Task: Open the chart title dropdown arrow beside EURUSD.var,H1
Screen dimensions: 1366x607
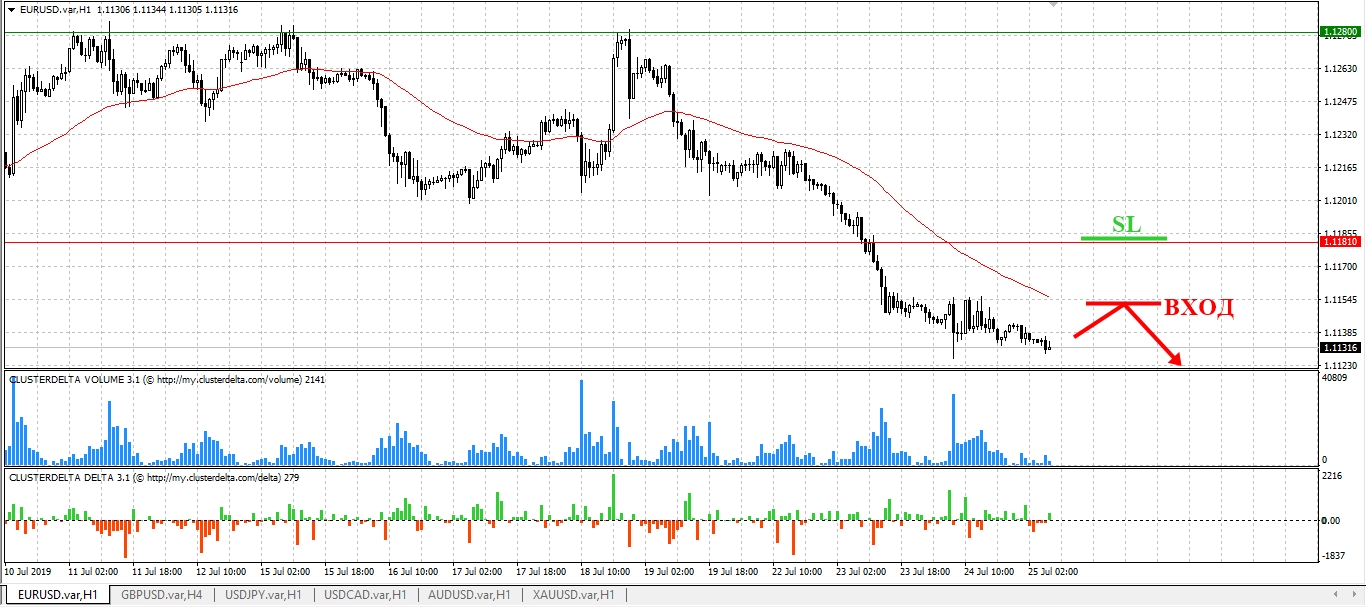Action: (10, 9)
